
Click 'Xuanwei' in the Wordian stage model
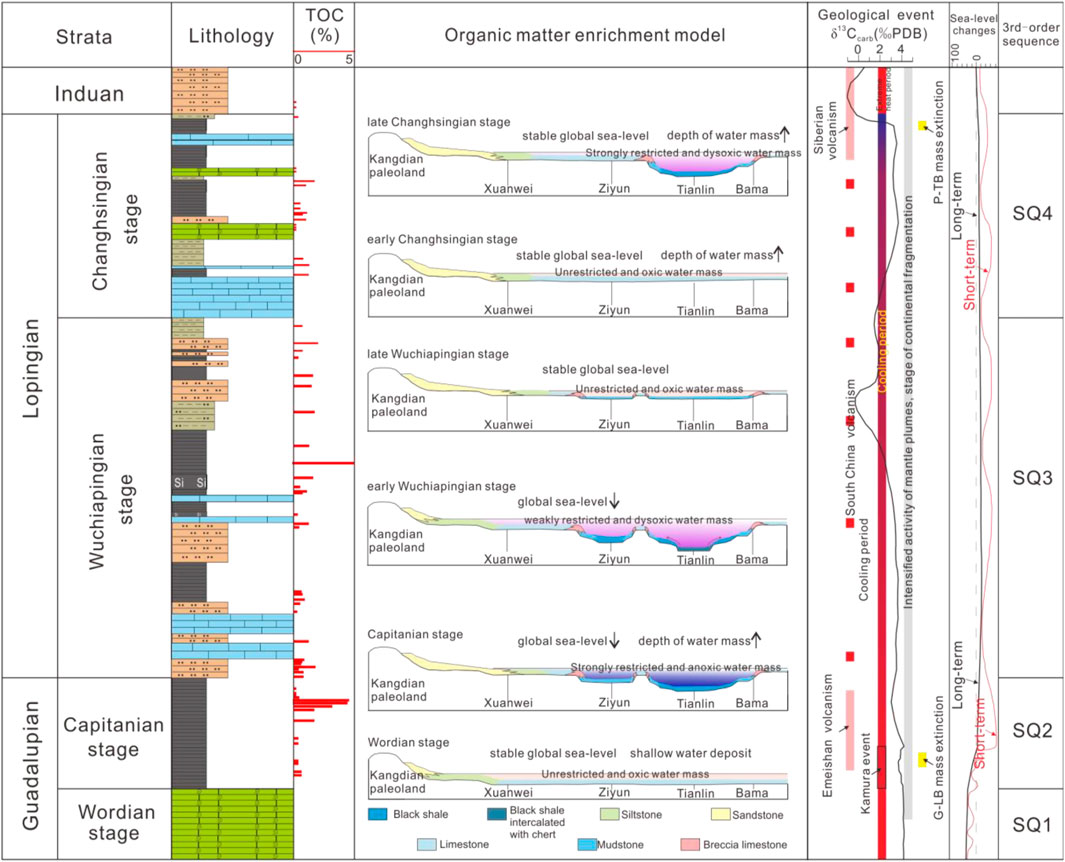(508, 793)
